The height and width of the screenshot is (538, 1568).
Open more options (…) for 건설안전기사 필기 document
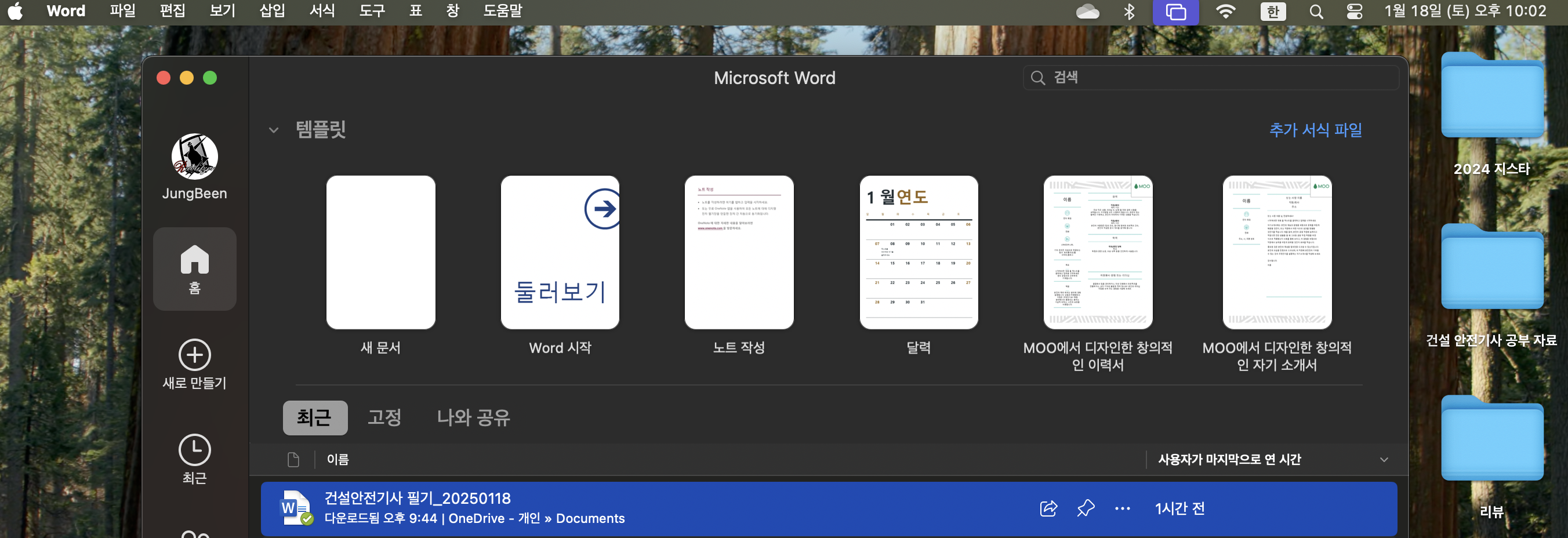coord(1123,509)
